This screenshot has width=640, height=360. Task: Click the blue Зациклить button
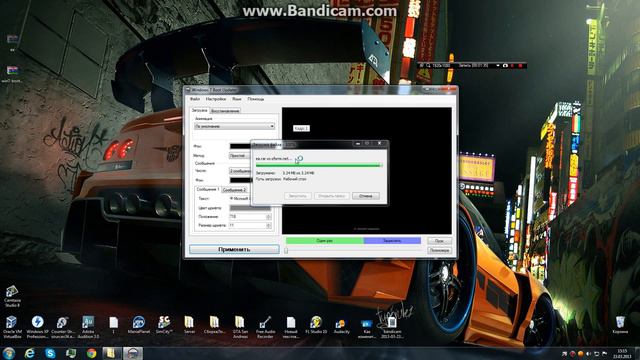point(392,241)
